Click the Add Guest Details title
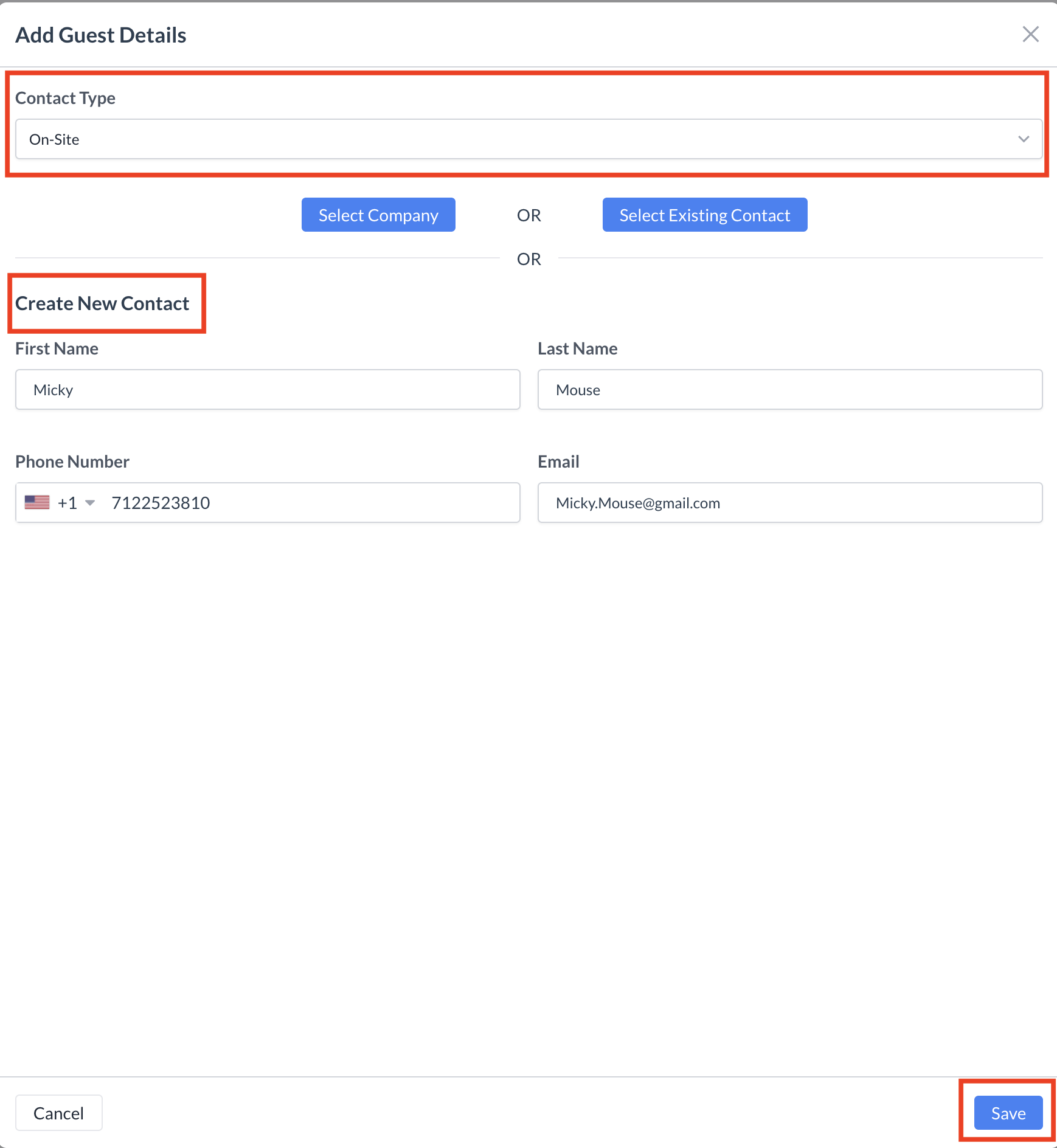Screen dimensions: 1057x1148 click(x=101, y=35)
